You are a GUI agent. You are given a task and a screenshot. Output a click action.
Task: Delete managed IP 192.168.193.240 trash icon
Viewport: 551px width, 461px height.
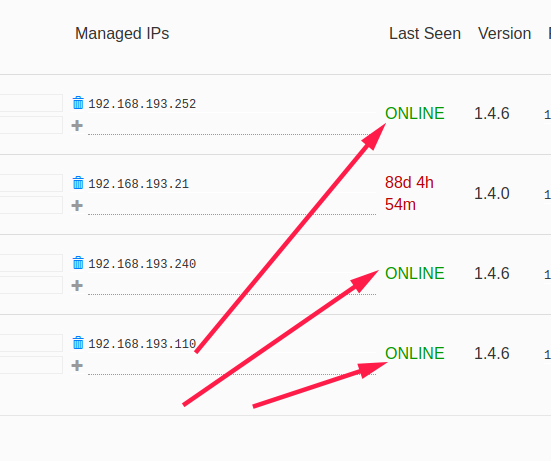click(78, 263)
